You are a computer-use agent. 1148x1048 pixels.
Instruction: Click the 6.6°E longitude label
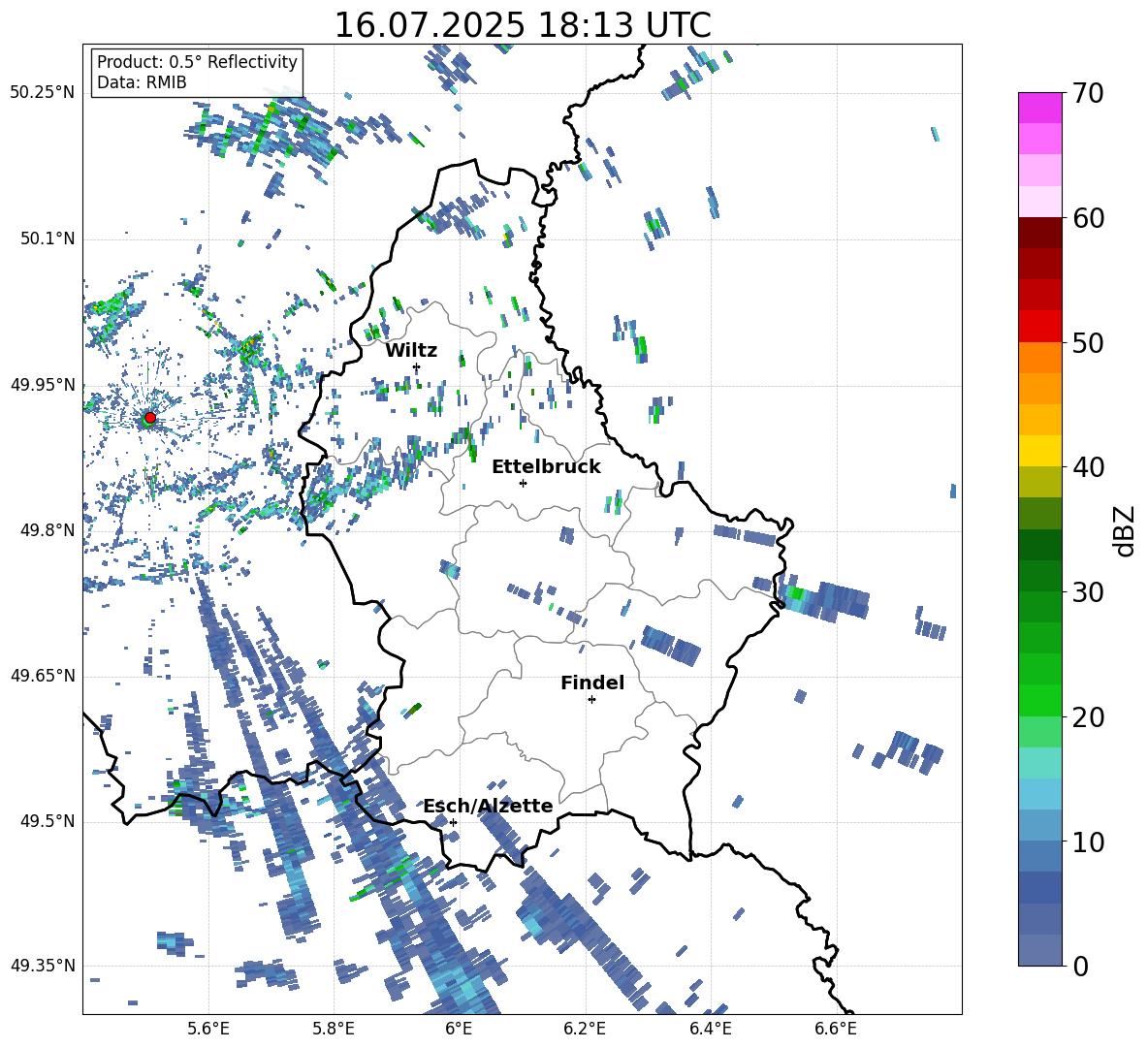[x=836, y=1029]
